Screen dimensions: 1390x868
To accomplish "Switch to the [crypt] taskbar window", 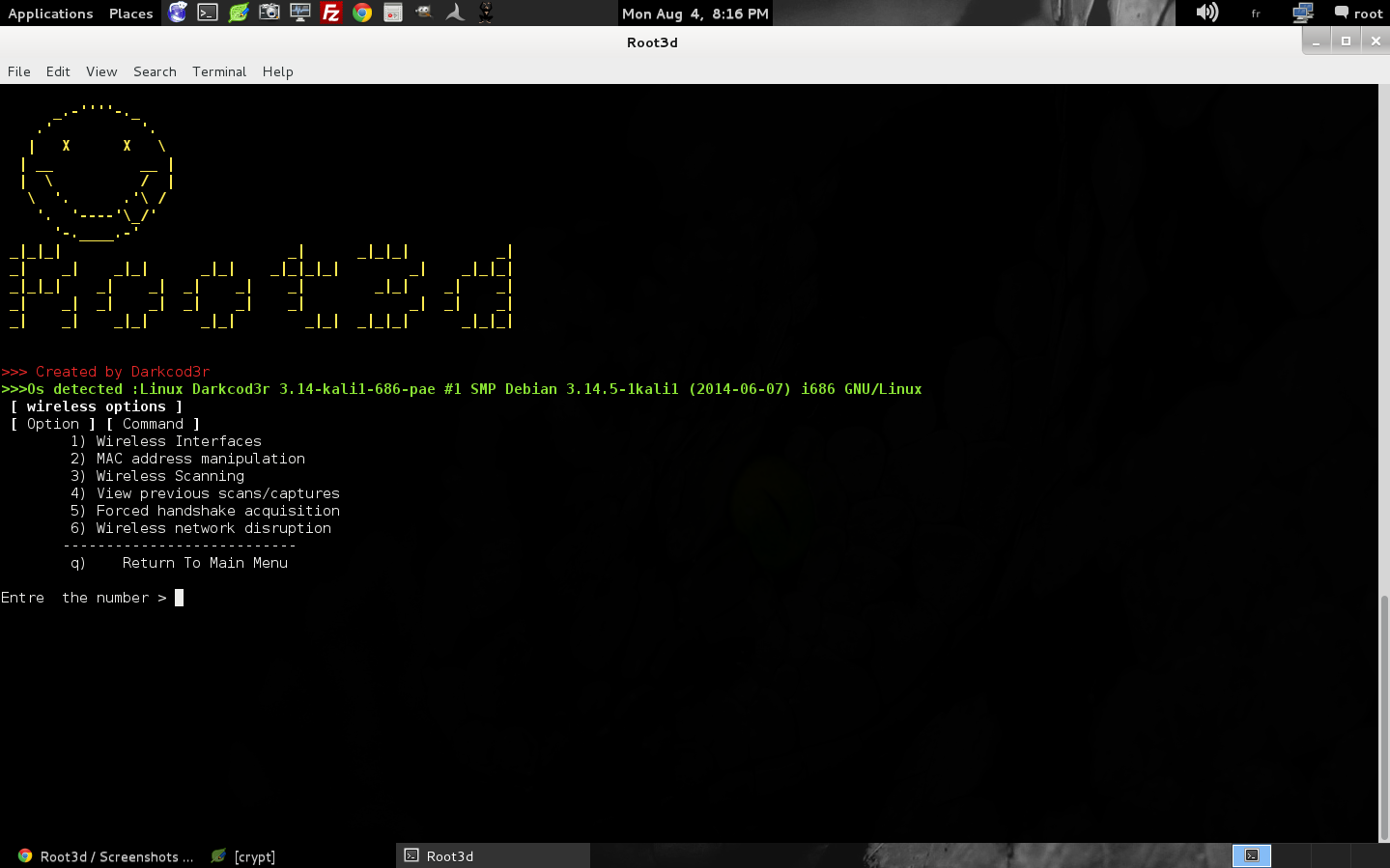I will coord(243,856).
